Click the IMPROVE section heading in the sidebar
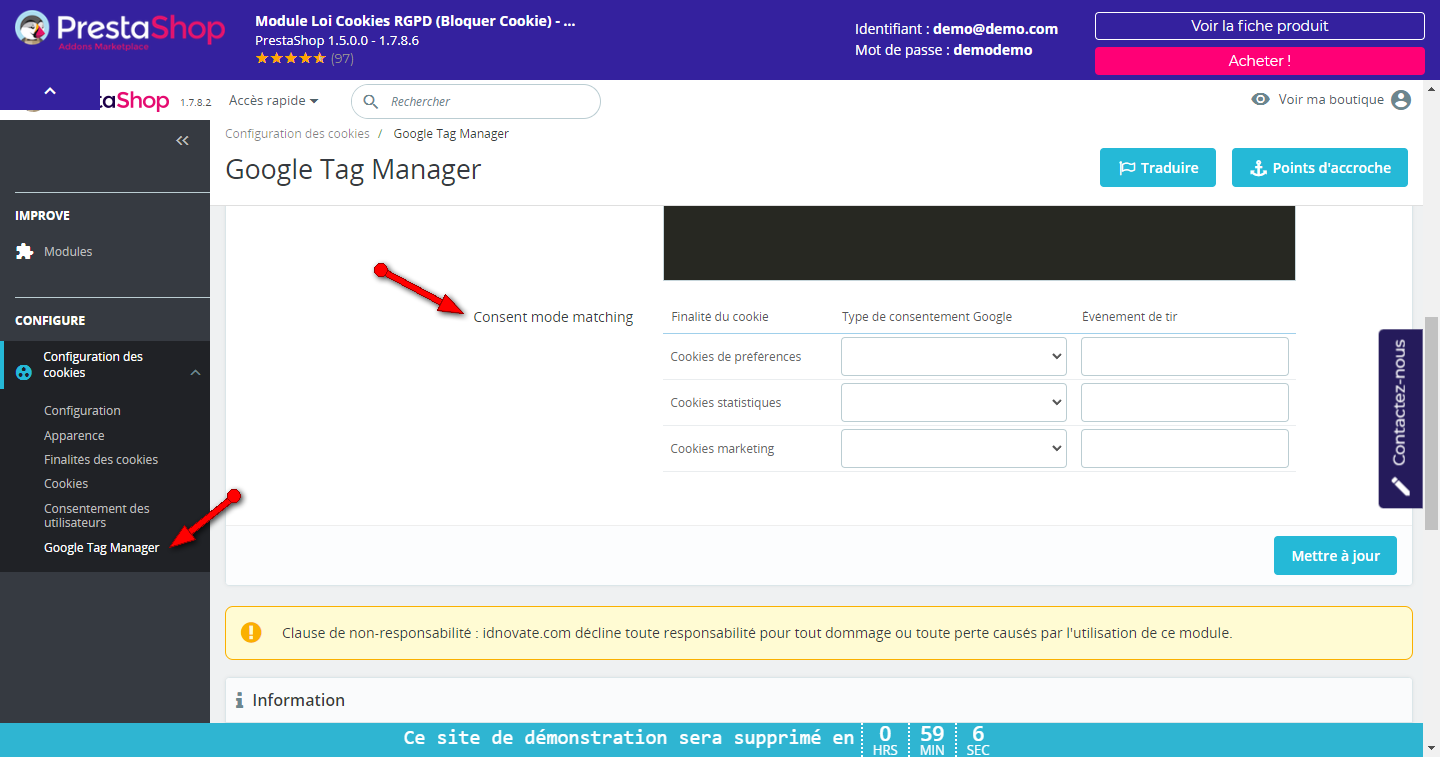Image resolution: width=1440 pixels, height=757 pixels. pyautogui.click(x=42, y=216)
